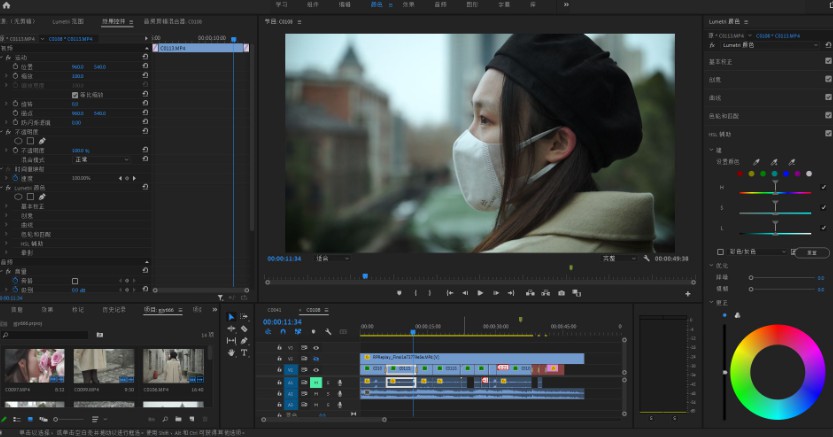Switch to Lumetri Scopes tab
The width and height of the screenshot is (833, 437).
(x=68, y=22)
